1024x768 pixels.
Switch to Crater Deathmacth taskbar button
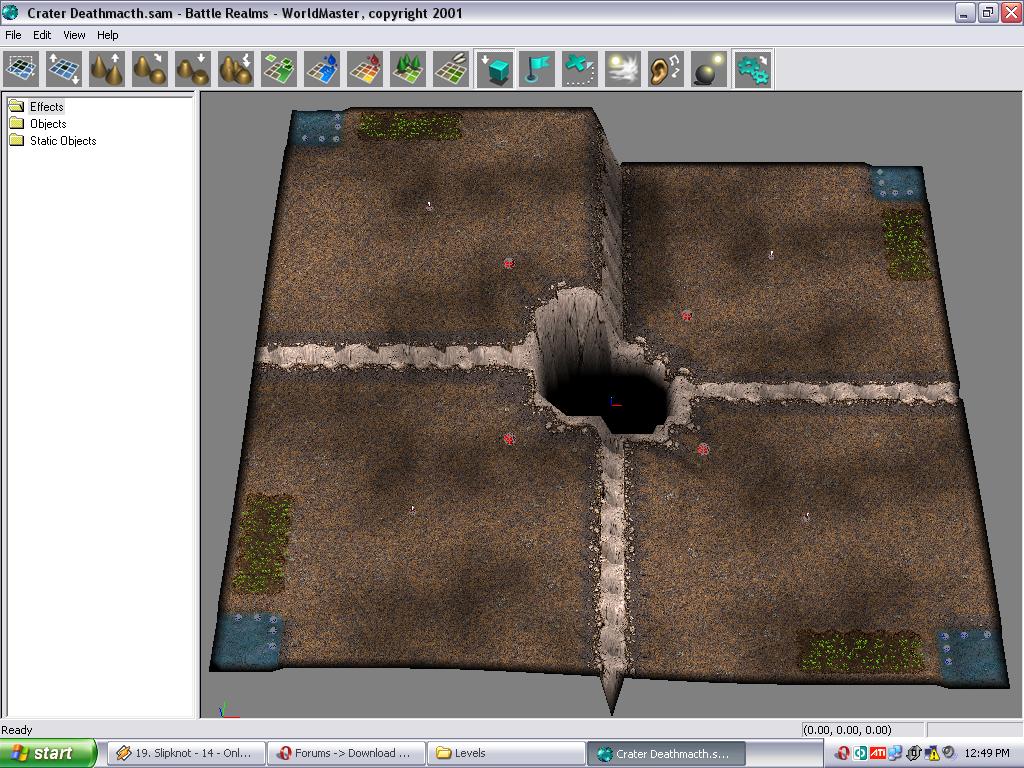[665, 753]
